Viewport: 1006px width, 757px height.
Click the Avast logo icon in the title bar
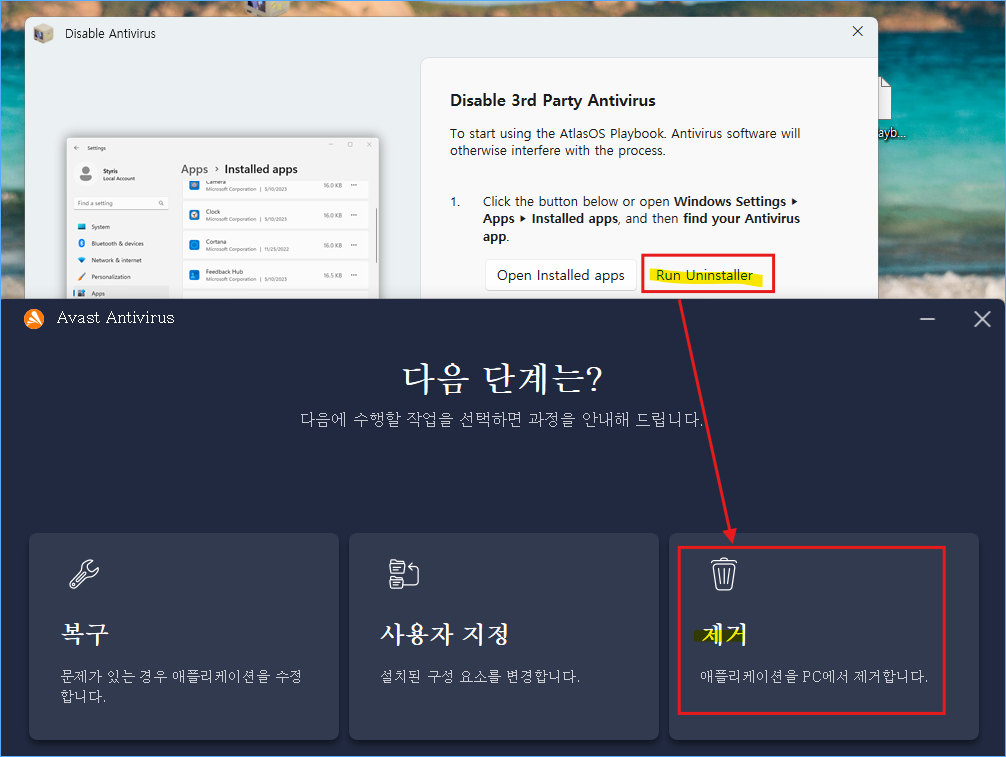click(x=34, y=318)
